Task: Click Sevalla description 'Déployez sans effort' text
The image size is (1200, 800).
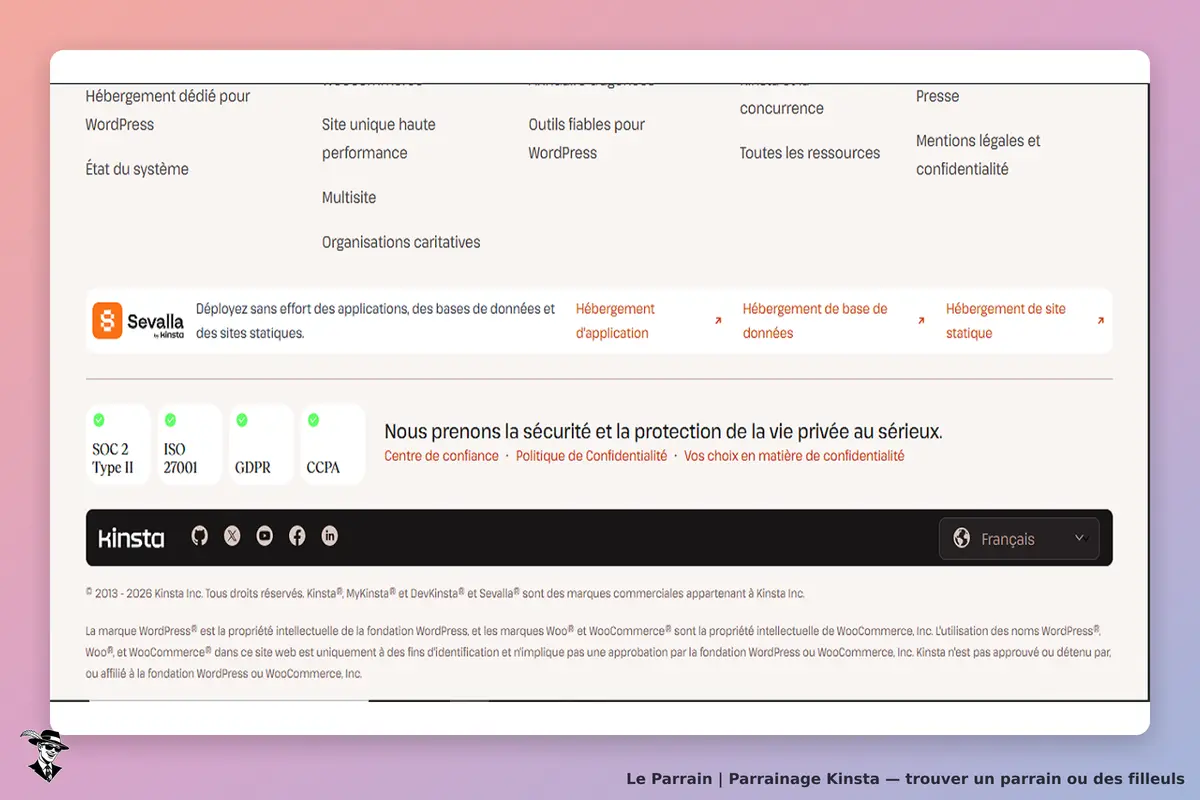Action: [375, 321]
